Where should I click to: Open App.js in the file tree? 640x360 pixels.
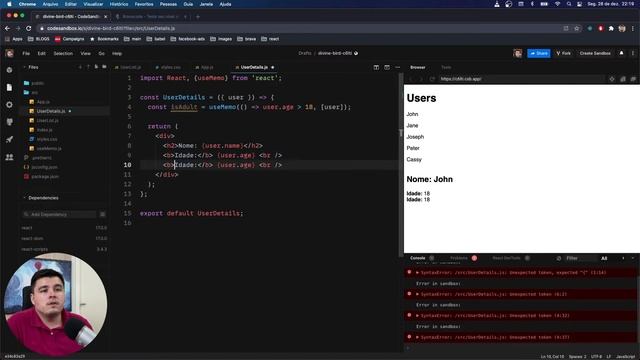(x=43, y=102)
